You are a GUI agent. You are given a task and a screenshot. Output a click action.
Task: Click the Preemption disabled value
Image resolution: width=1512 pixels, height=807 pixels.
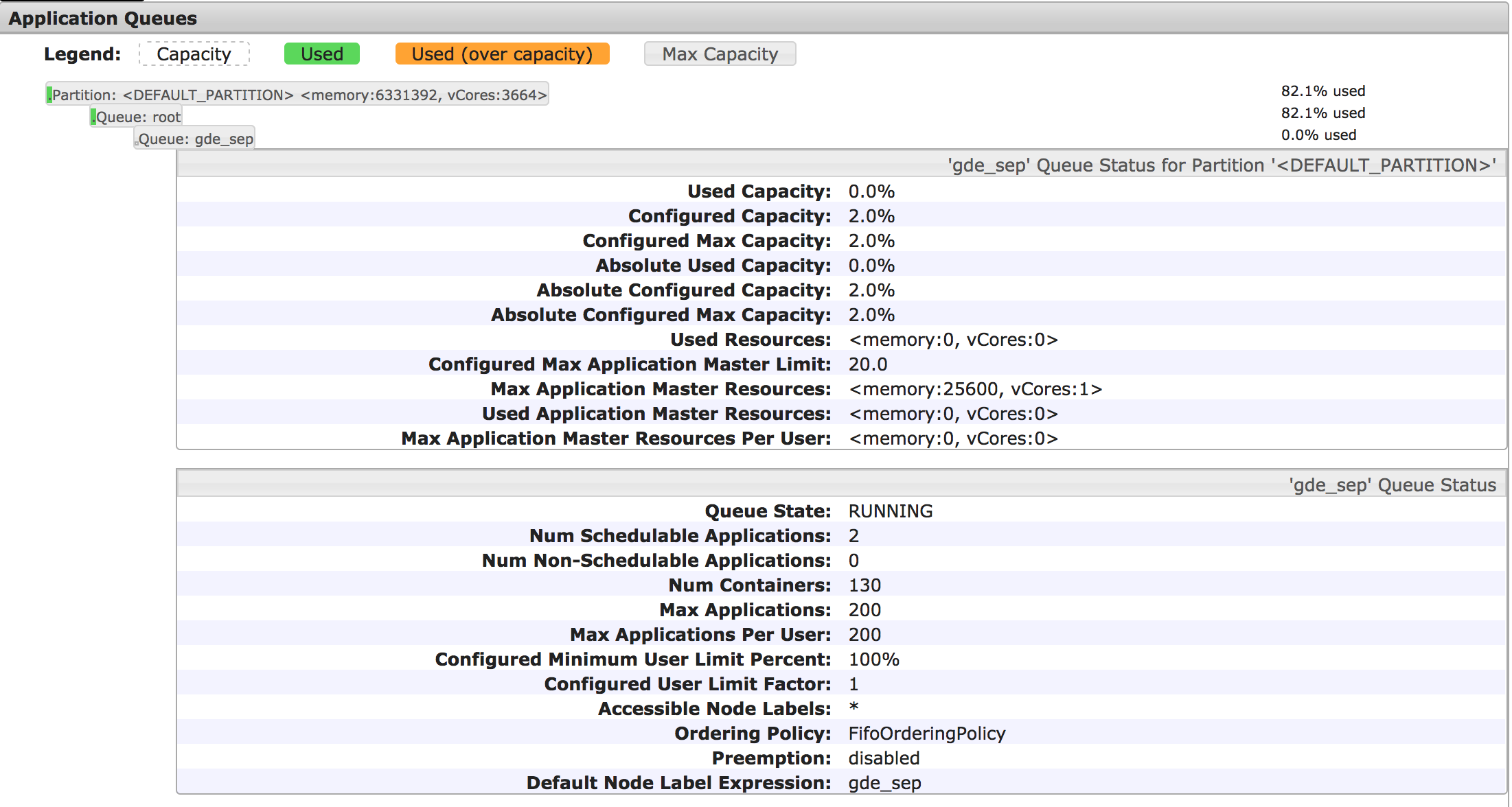(884, 758)
